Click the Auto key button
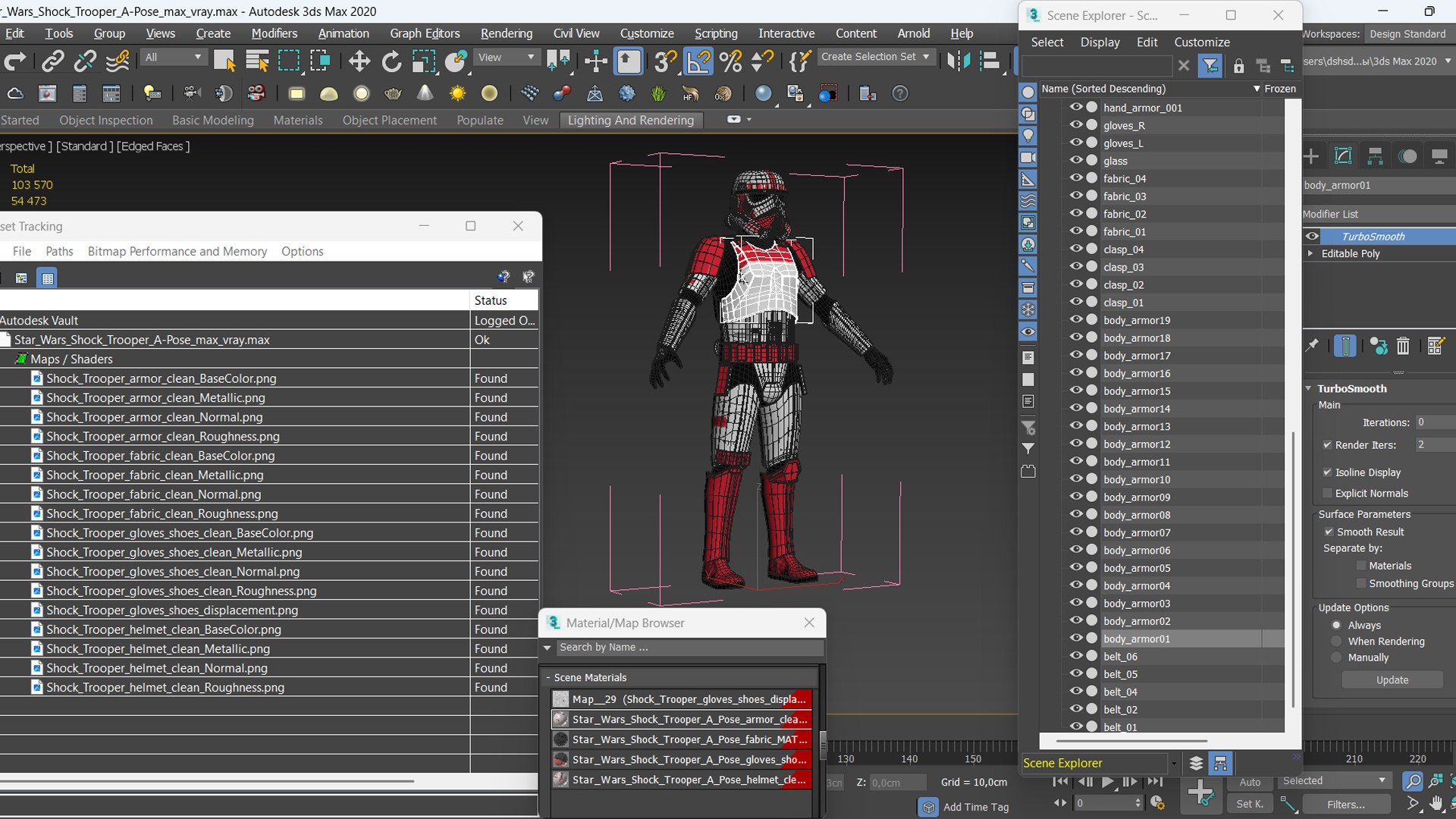Screen dimensions: 1456x819 [1250, 782]
